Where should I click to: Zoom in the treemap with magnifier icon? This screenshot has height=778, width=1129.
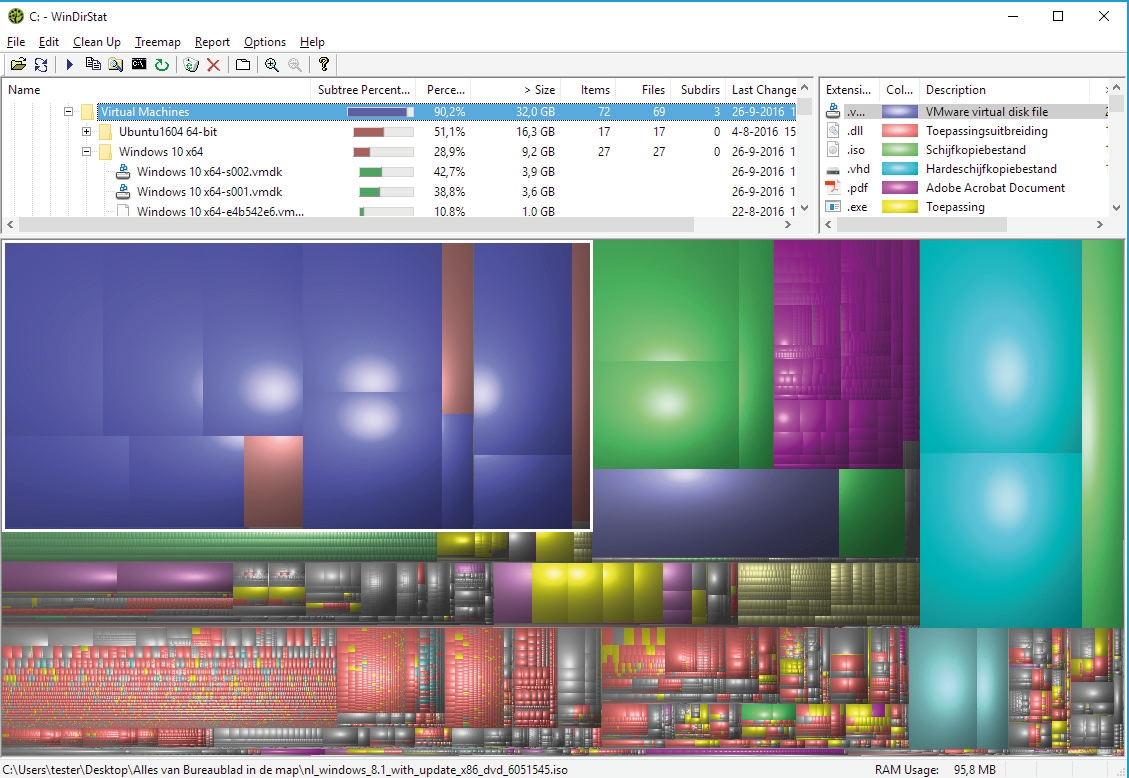[271, 65]
